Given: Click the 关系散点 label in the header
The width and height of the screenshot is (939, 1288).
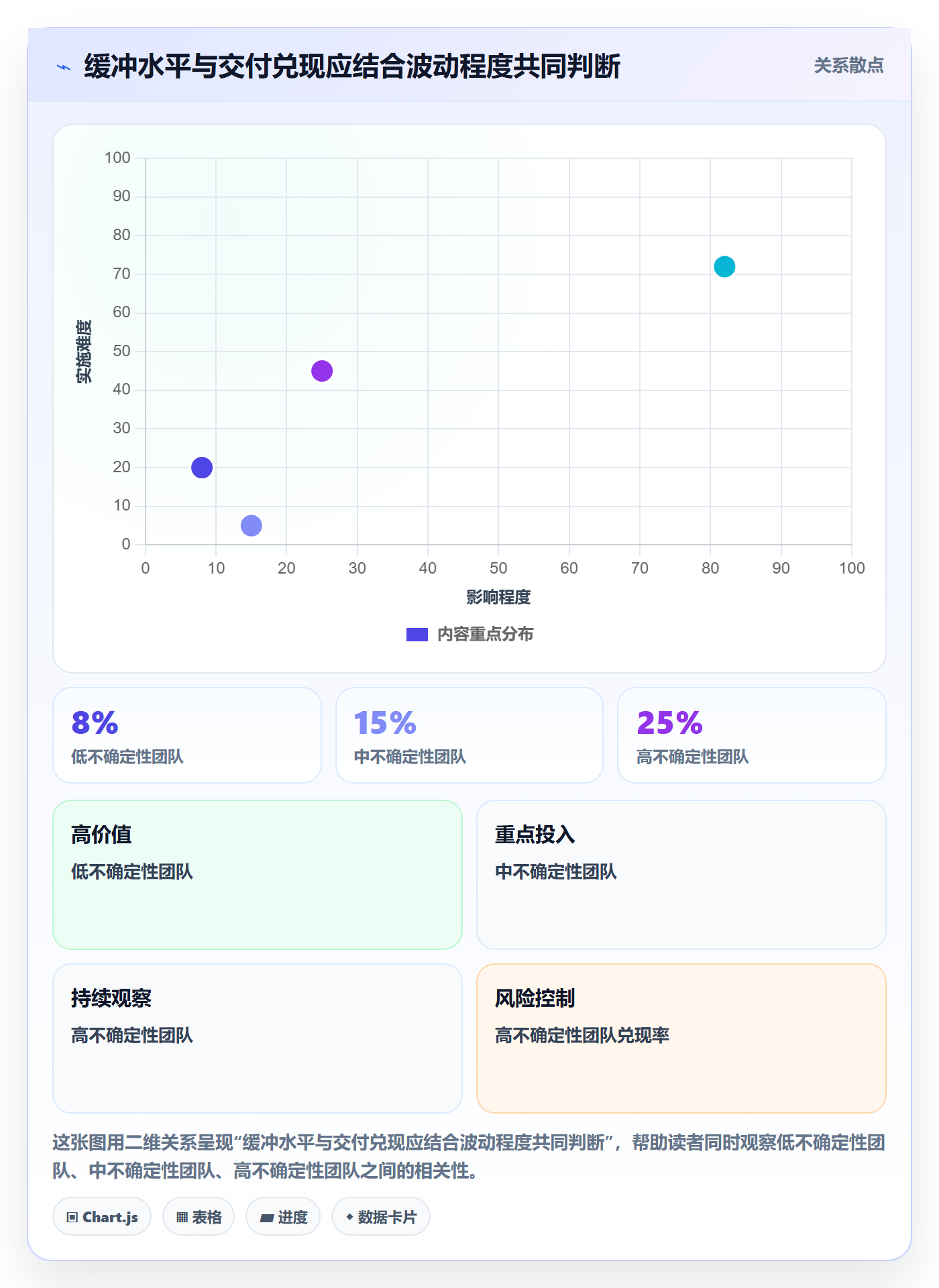Looking at the screenshot, I should (x=848, y=66).
